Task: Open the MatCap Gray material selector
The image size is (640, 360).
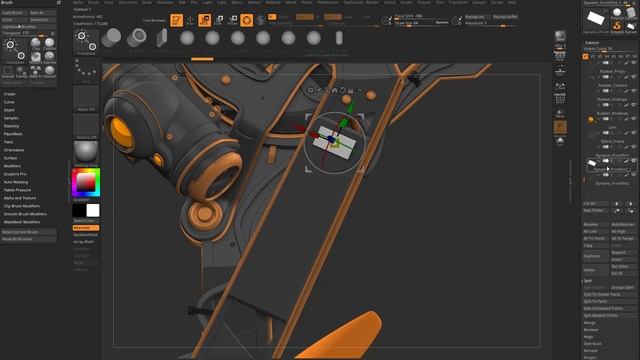Action: click(x=86, y=153)
